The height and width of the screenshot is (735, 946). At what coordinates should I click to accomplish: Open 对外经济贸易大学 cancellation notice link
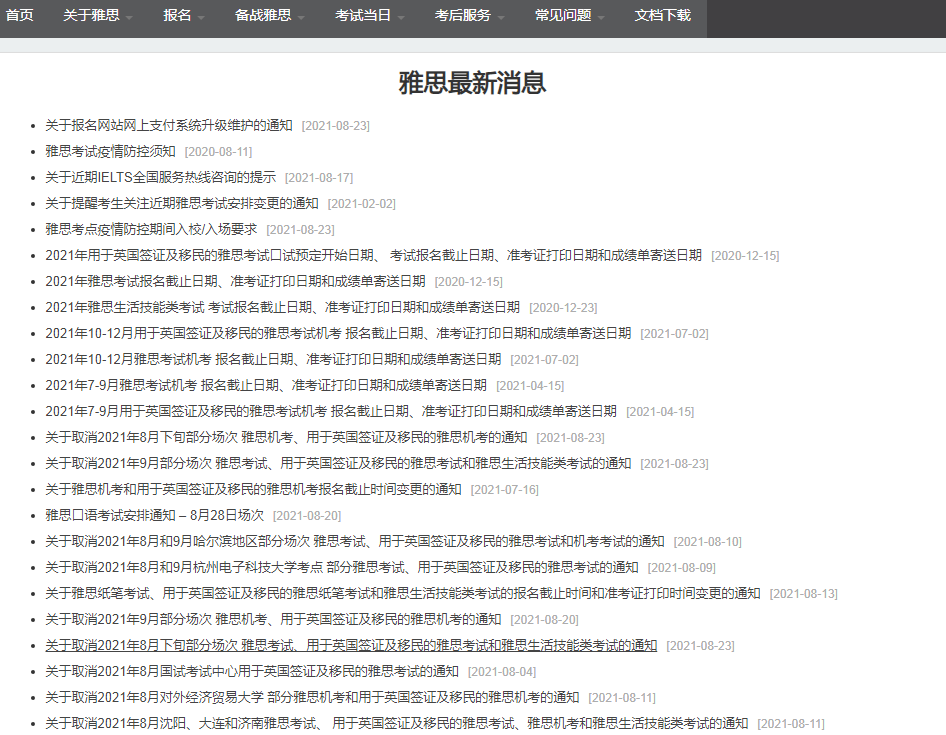pyautogui.click(x=312, y=697)
